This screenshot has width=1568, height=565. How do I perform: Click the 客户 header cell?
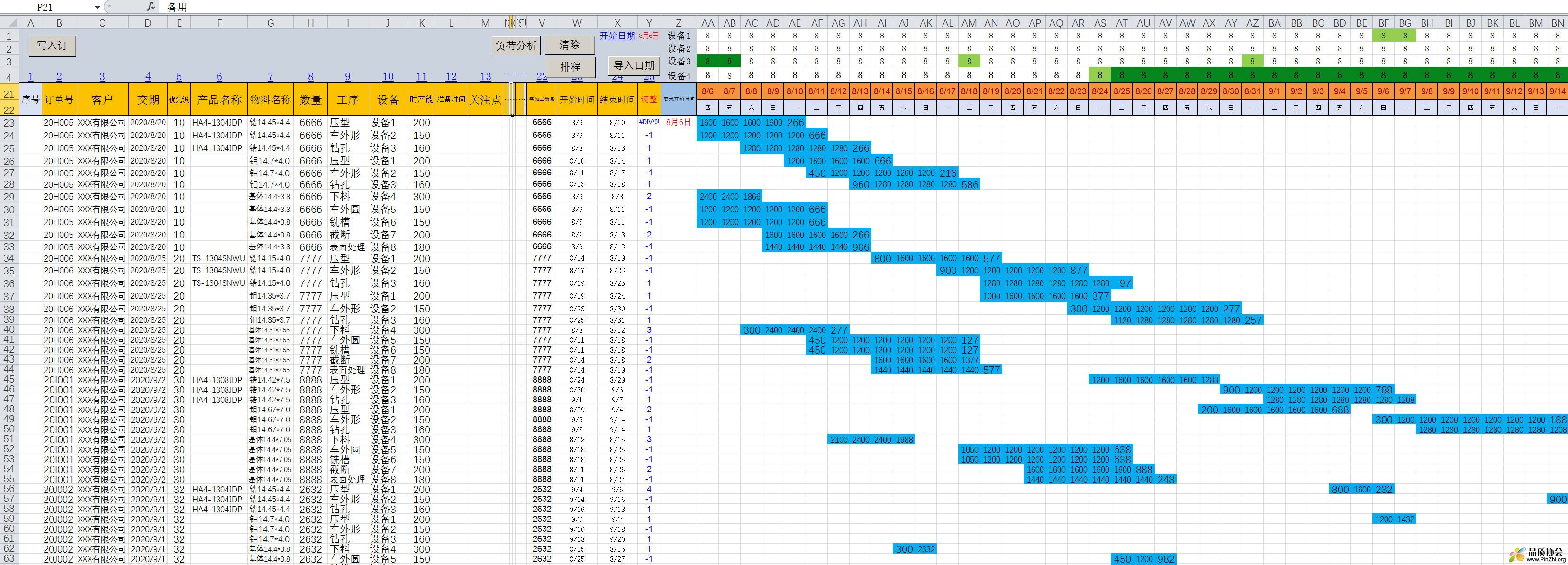tap(102, 99)
